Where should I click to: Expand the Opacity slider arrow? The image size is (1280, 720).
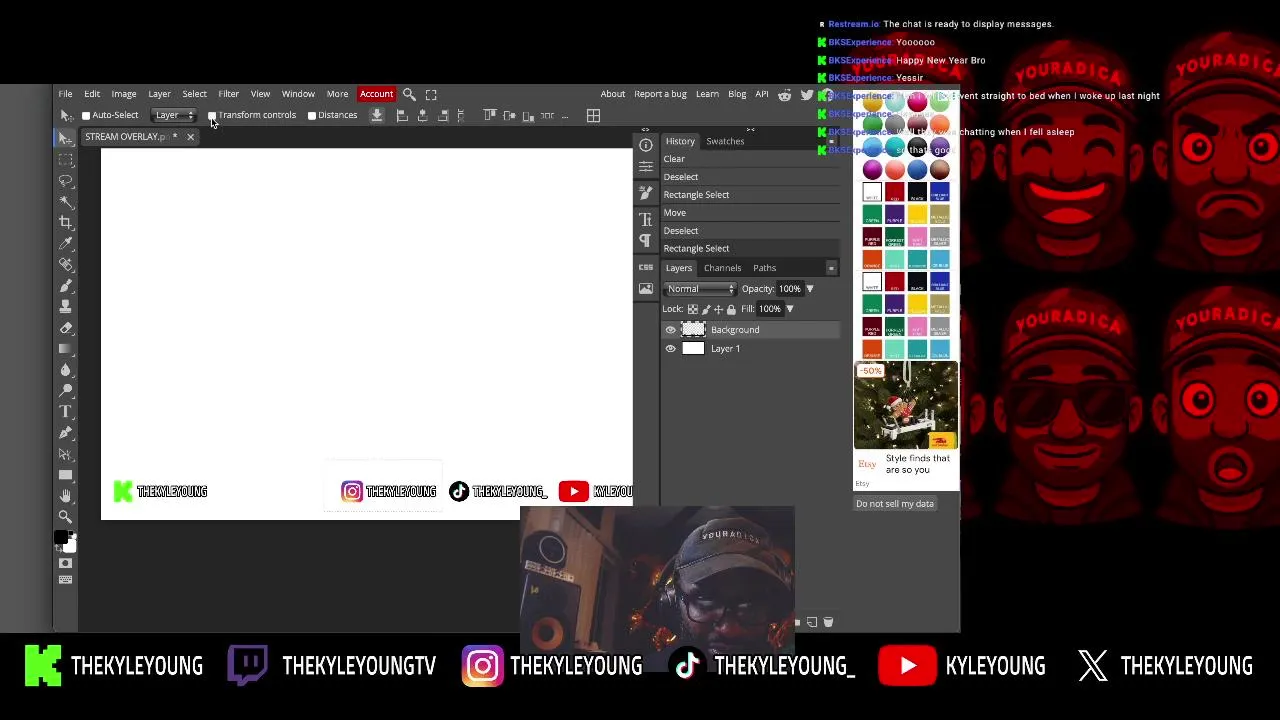click(x=810, y=289)
